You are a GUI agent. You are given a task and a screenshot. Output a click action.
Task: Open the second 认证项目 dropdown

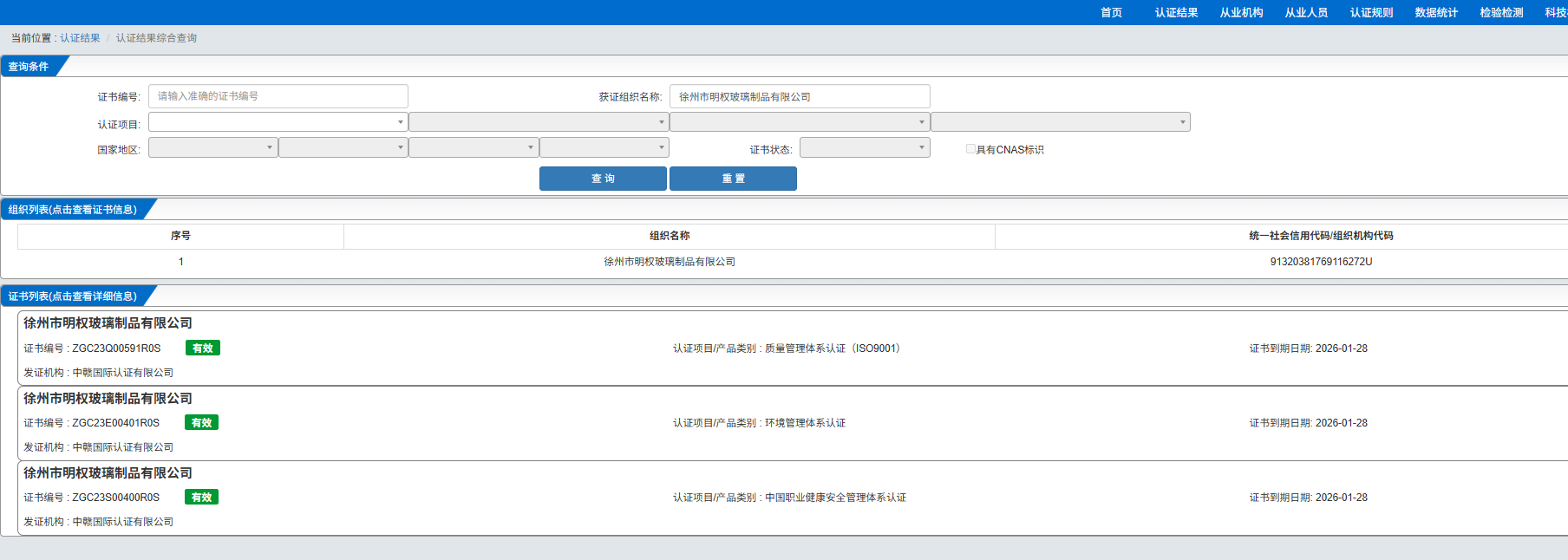click(x=539, y=122)
